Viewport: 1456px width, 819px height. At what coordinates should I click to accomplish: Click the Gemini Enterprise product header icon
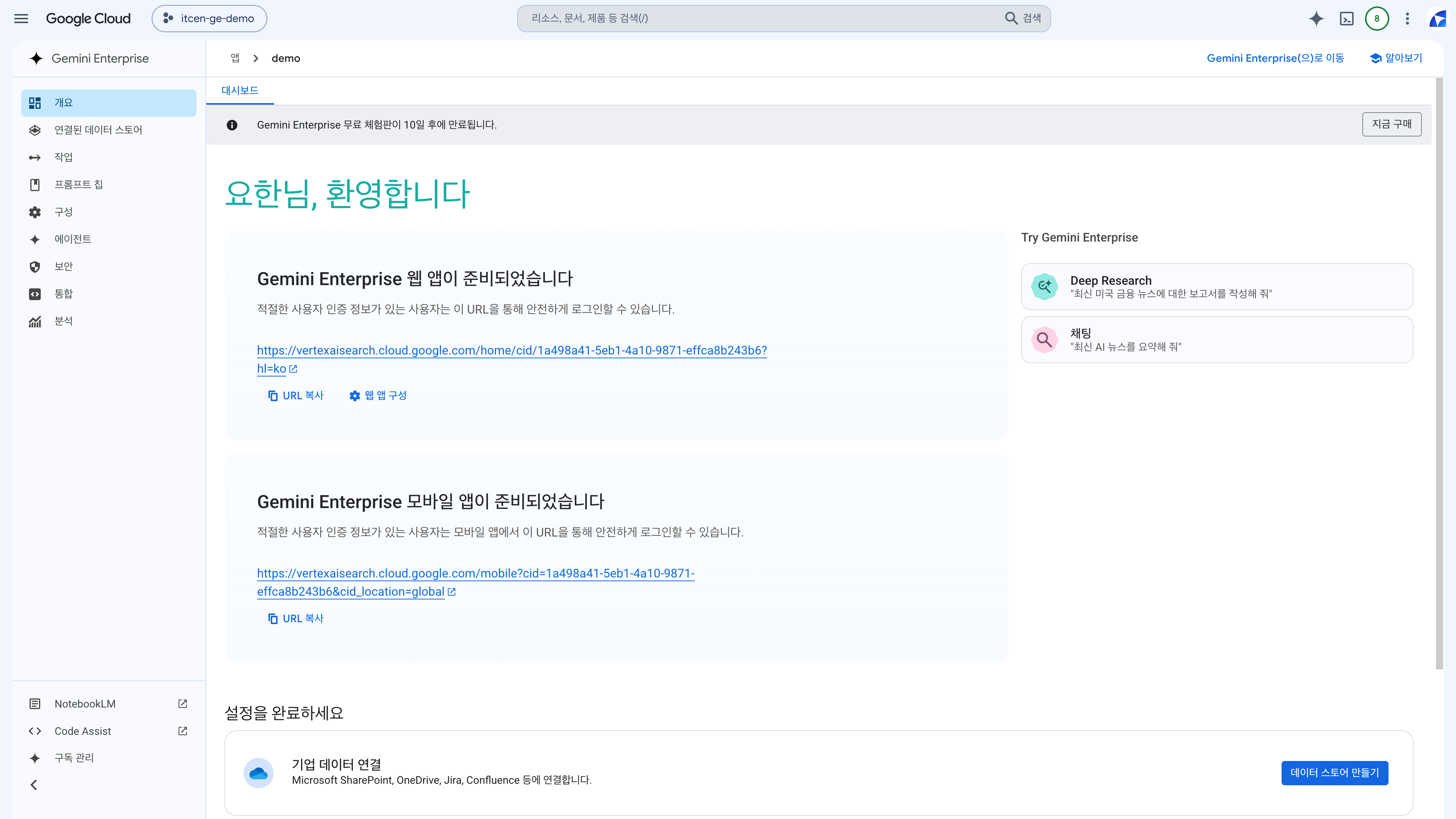coord(36,58)
